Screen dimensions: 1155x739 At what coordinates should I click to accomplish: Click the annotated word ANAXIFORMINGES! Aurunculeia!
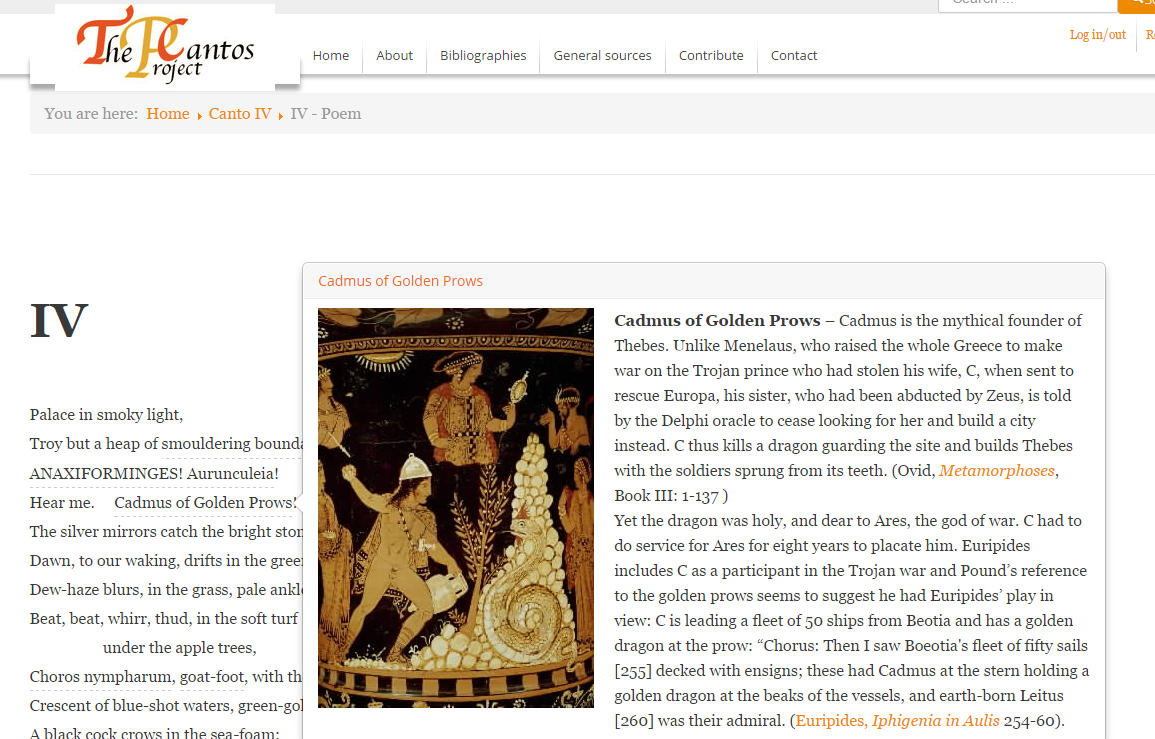[x=154, y=474]
